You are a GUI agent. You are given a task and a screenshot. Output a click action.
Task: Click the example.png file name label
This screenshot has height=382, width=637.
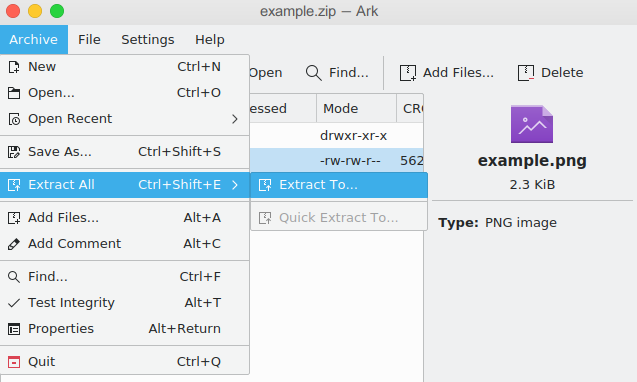click(532, 161)
